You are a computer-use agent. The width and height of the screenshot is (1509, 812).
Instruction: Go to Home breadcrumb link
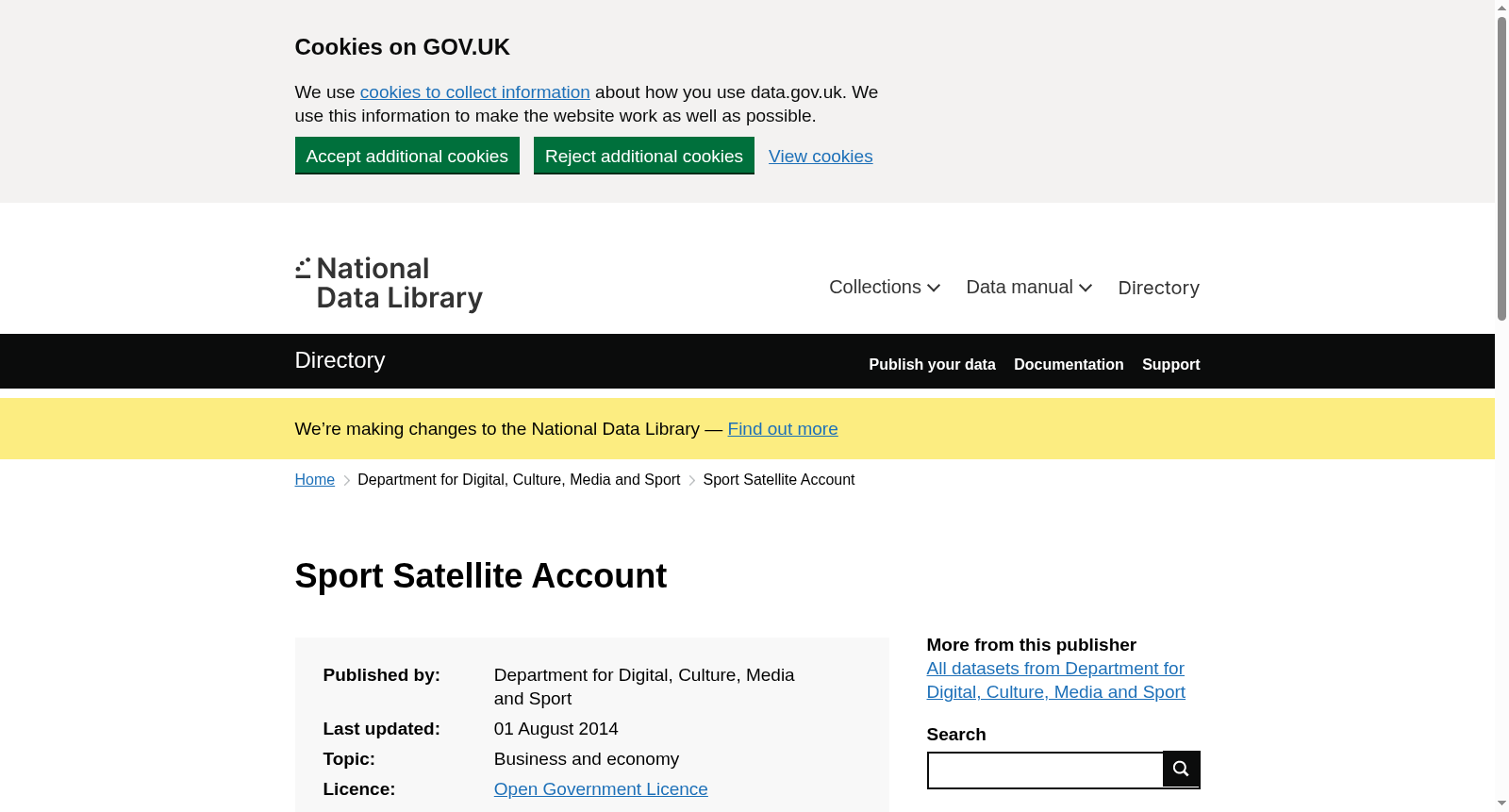(315, 480)
